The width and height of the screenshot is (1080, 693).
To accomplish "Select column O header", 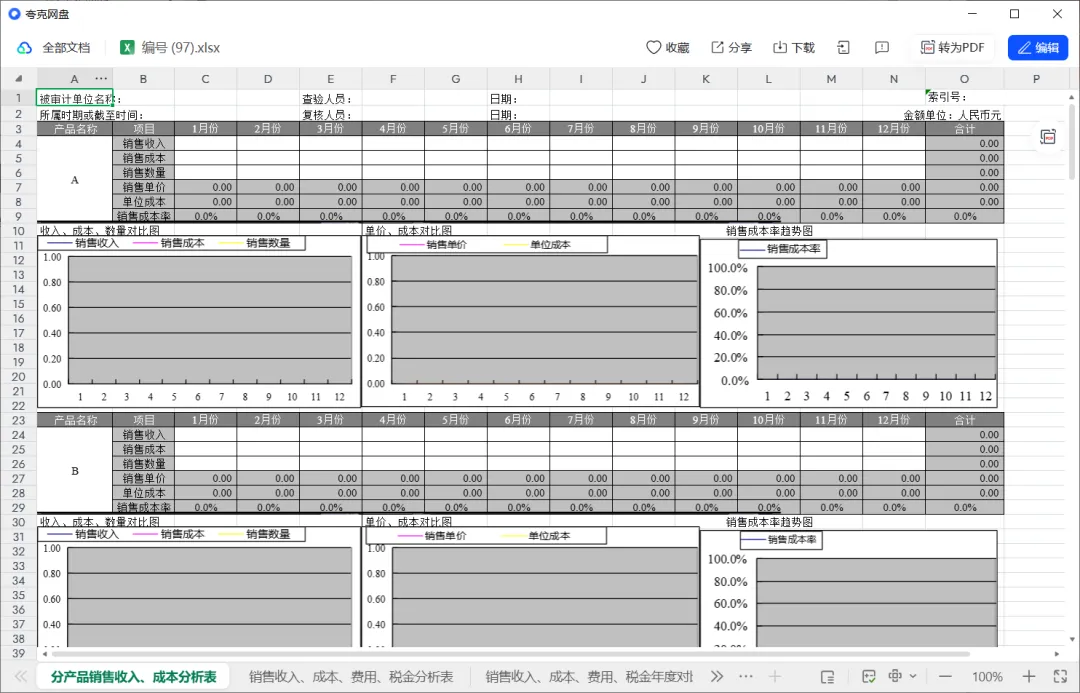I will pos(964,79).
